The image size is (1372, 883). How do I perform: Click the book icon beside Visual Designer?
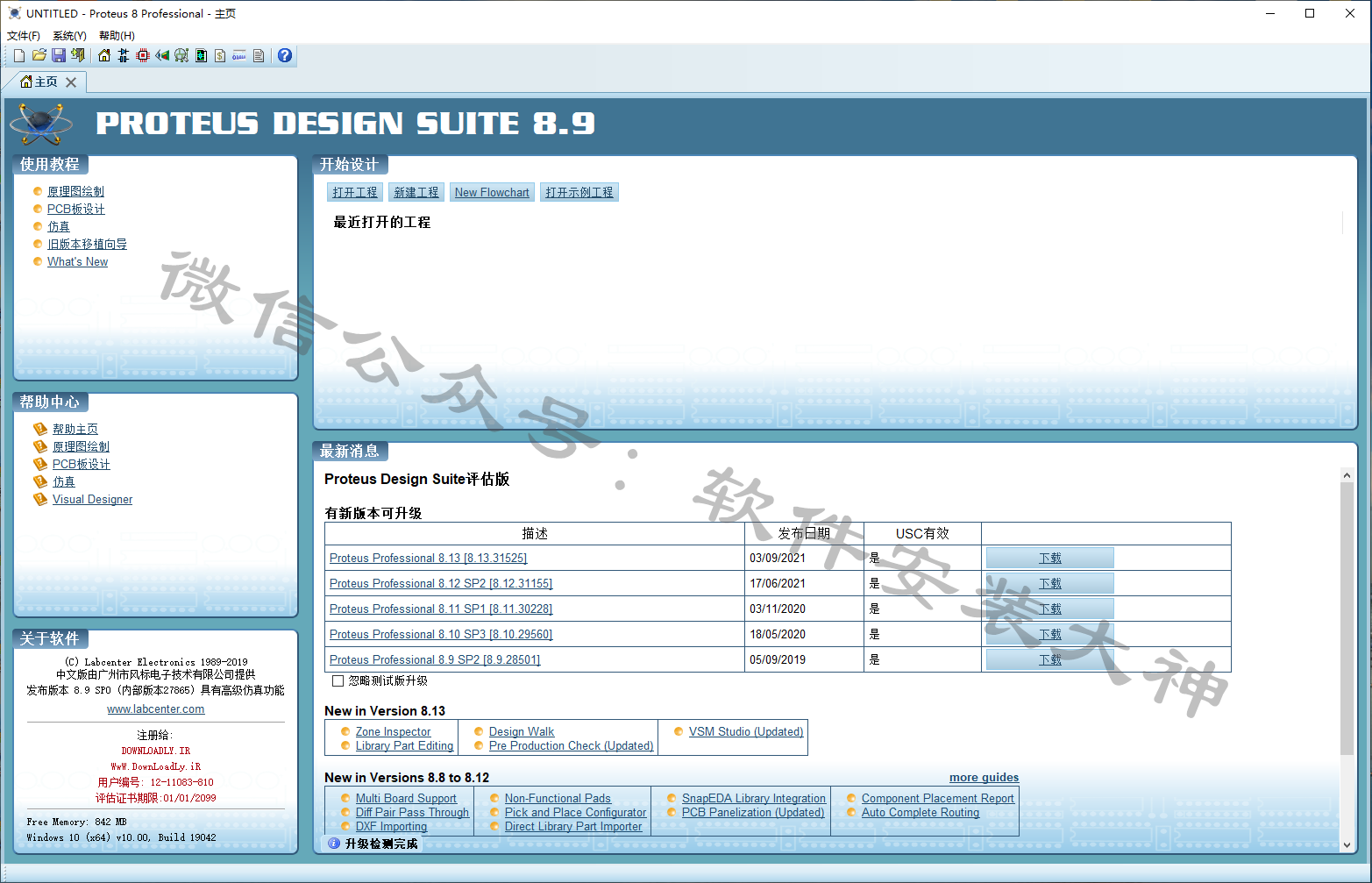(40, 499)
